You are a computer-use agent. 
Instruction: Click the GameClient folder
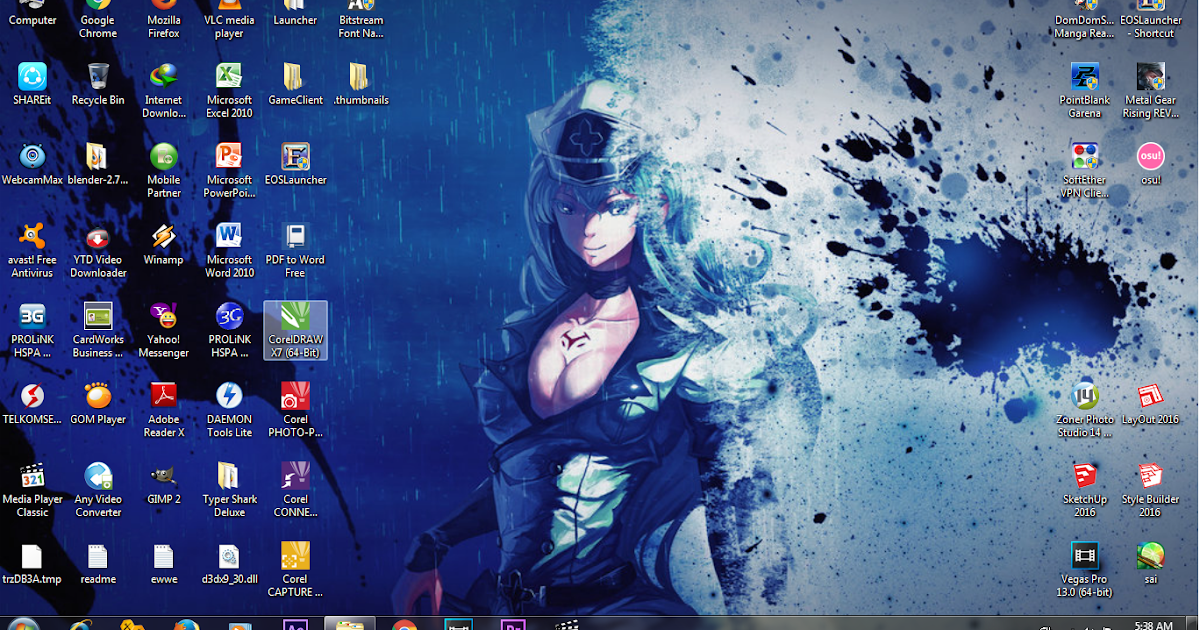(295, 84)
